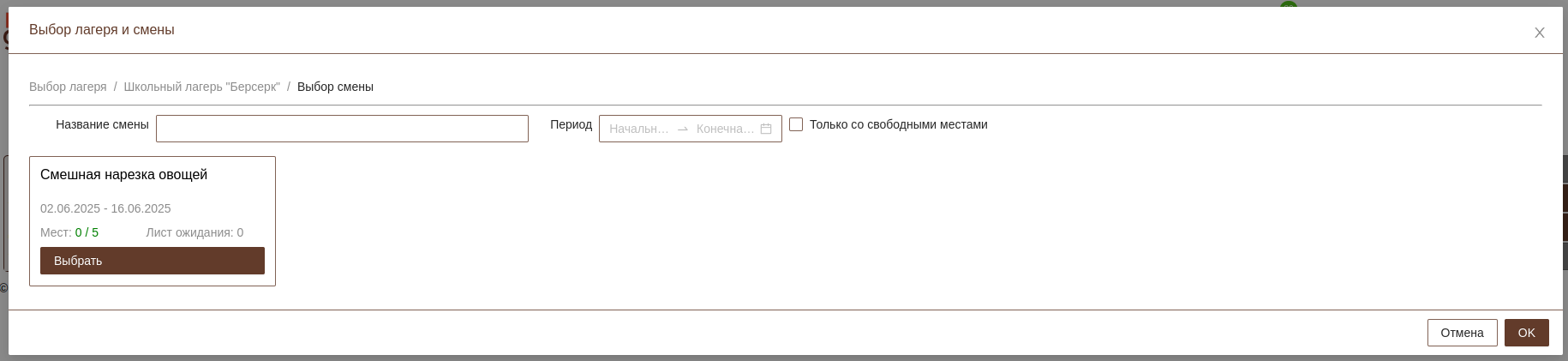Open "Школьный лагерь Берсерк" breadcrumb link
Image resolution: width=1568 pixels, height=361 pixels.
click(201, 87)
